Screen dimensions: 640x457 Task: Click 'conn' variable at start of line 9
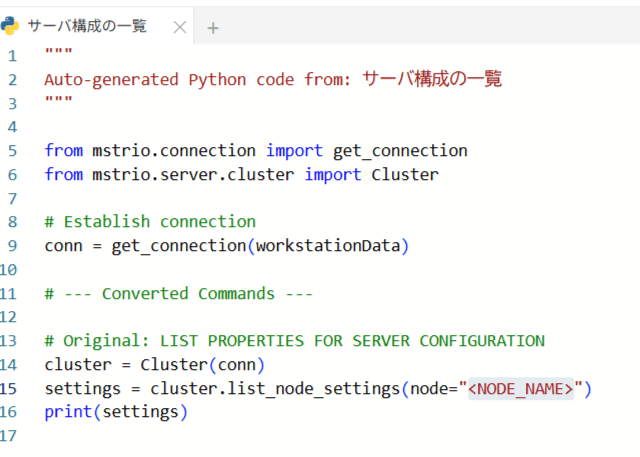click(x=64, y=246)
